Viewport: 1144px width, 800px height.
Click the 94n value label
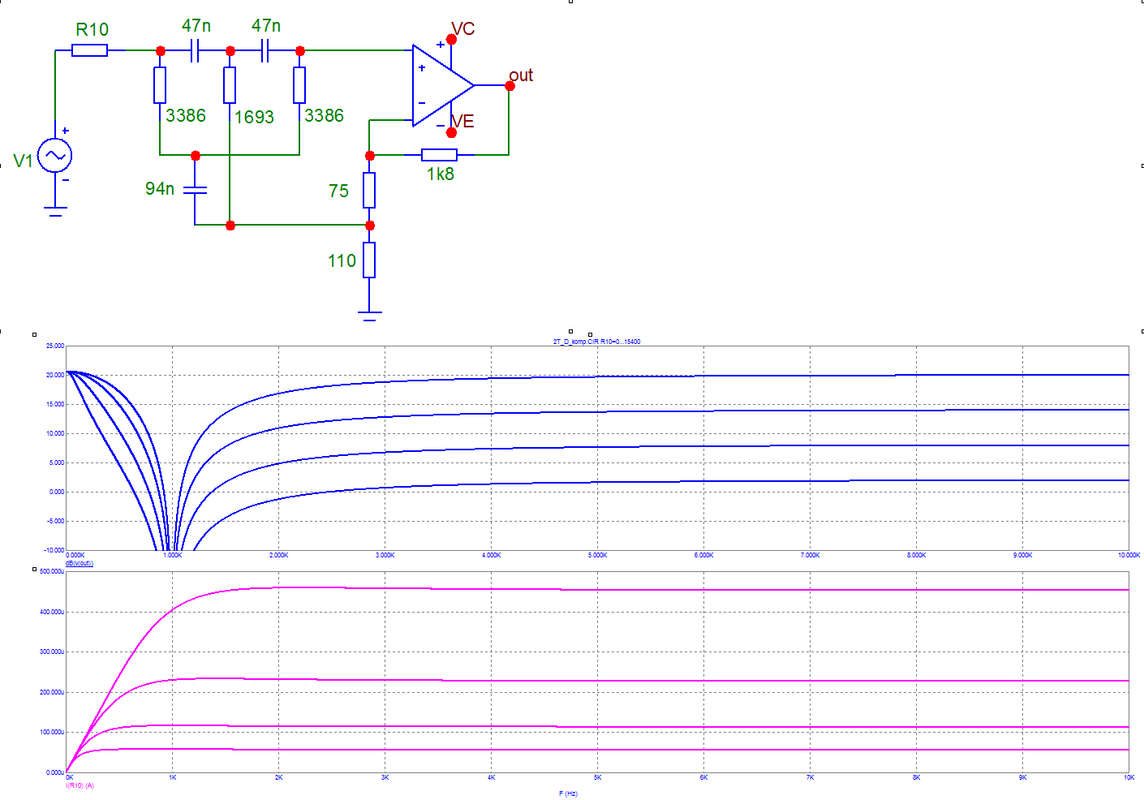click(x=160, y=189)
